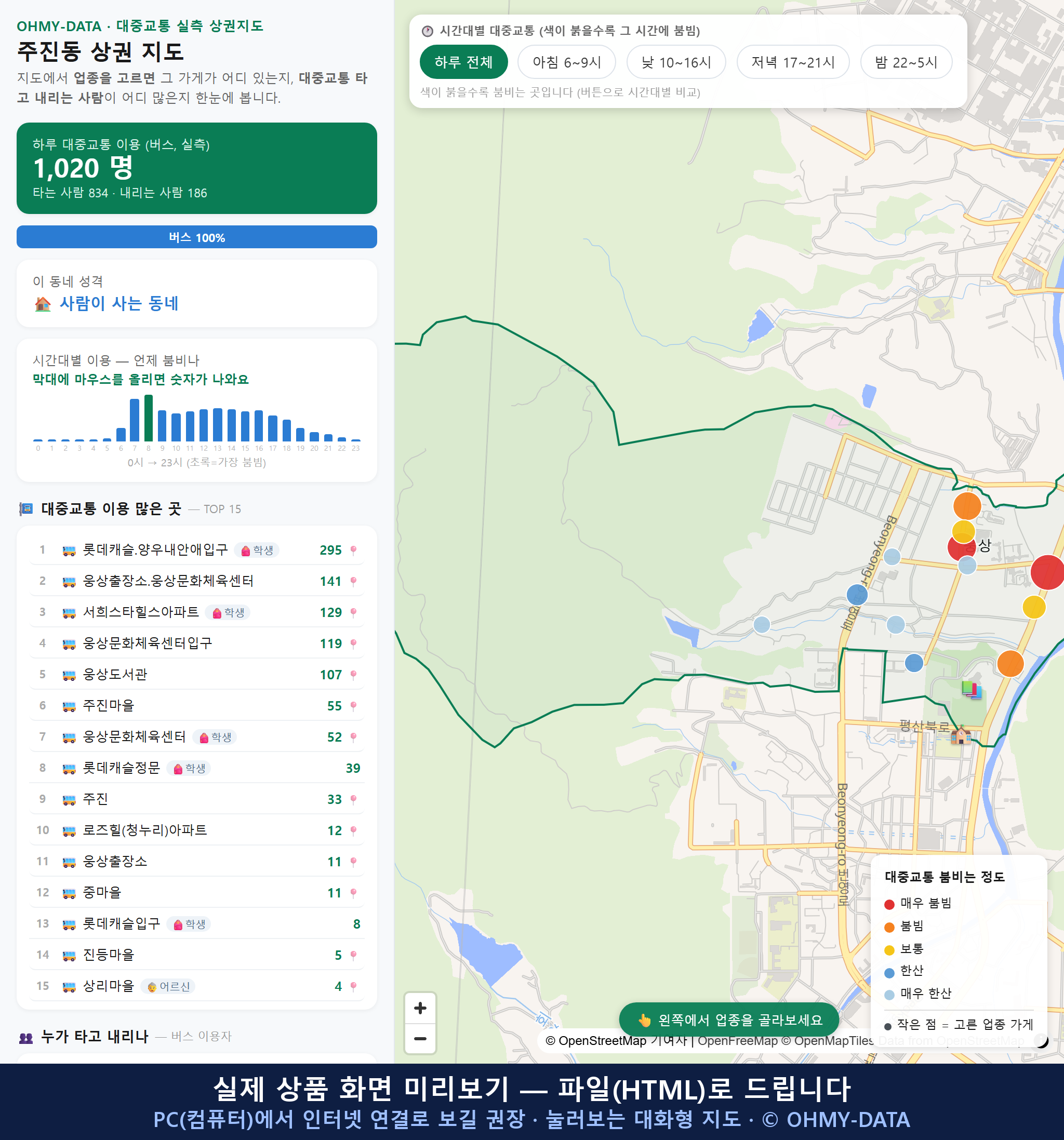Click pin icon in 주진마을 row
This screenshot has height=1140, width=1064.
(x=353, y=706)
